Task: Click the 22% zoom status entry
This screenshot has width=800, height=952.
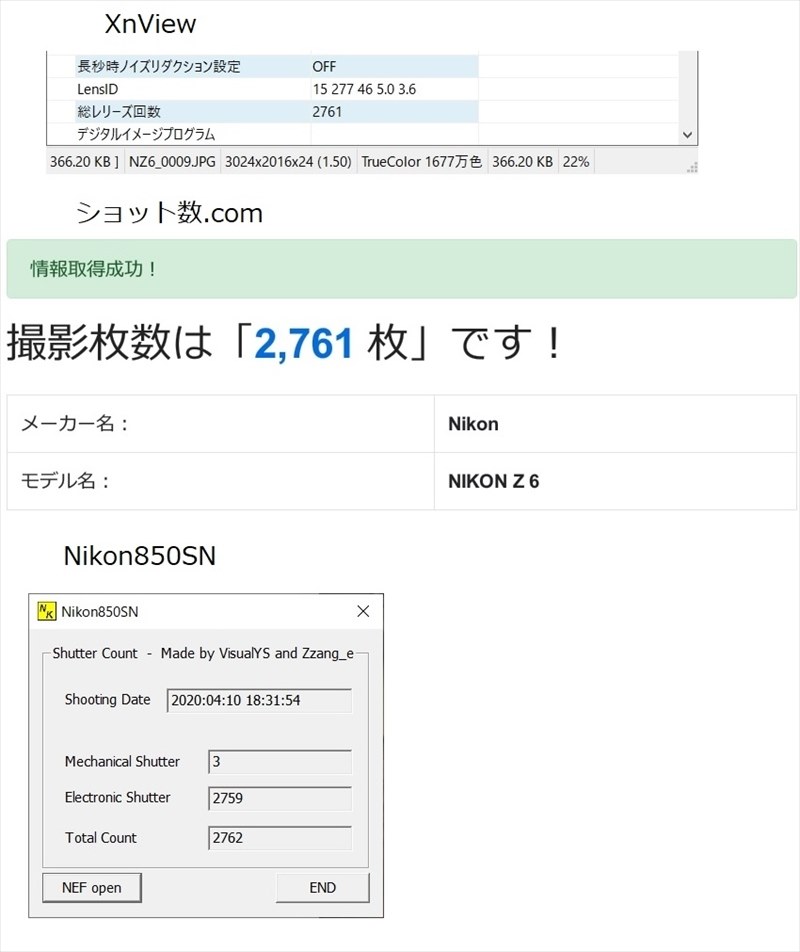Action: [576, 162]
